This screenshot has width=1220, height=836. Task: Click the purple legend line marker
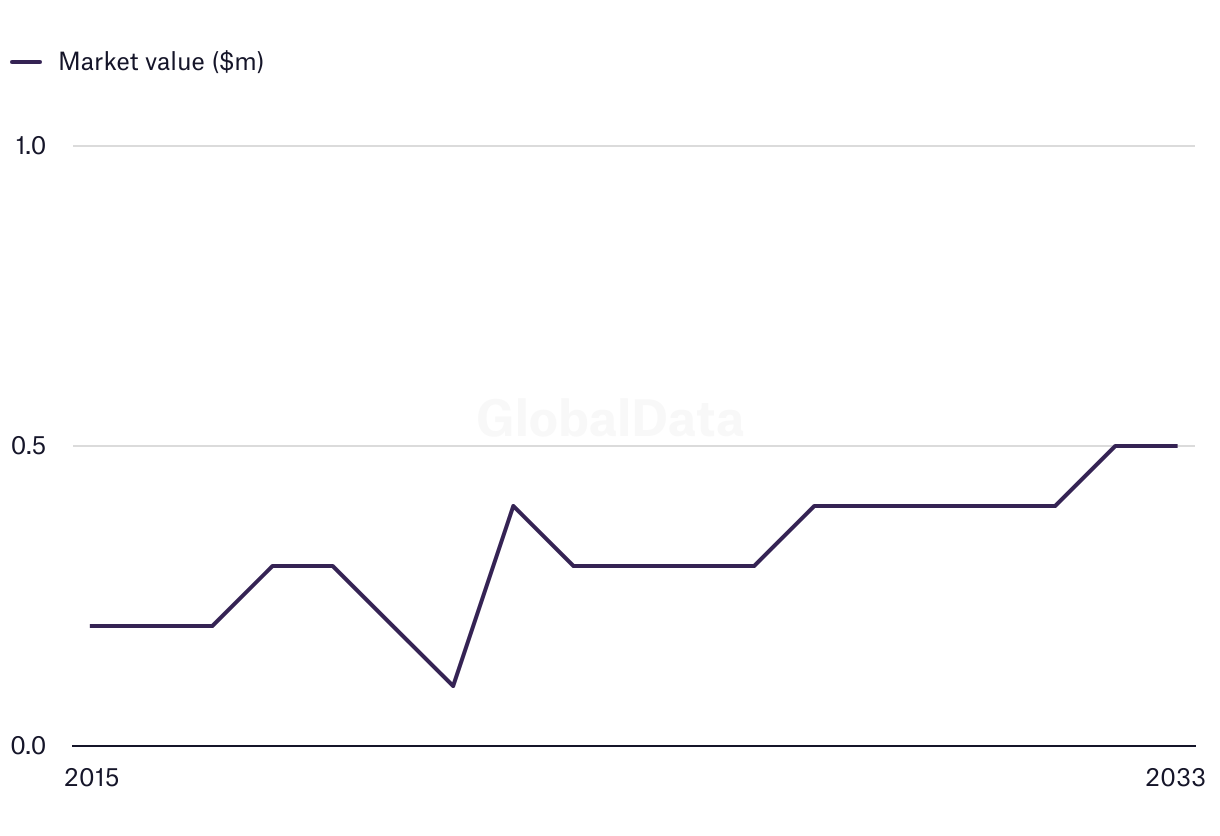(x=26, y=62)
